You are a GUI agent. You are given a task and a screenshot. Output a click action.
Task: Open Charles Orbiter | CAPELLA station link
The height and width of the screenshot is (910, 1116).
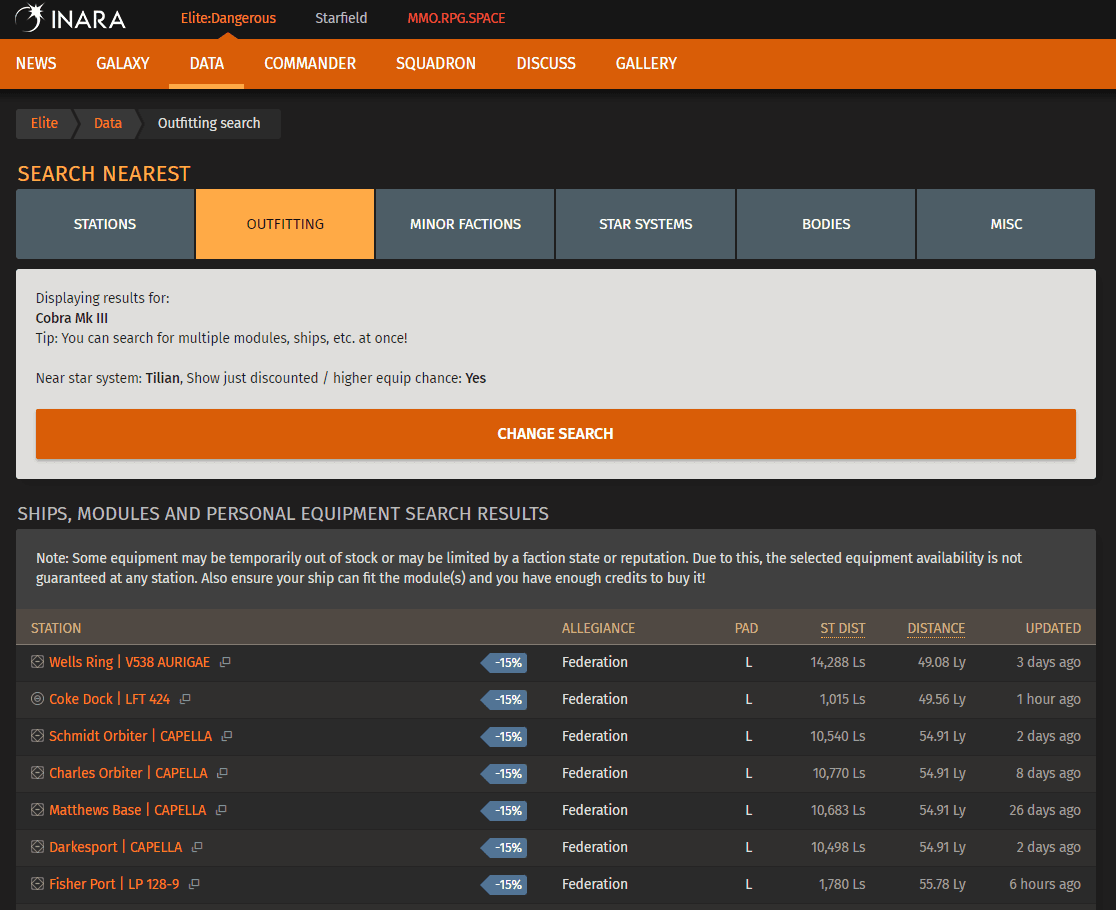click(x=128, y=773)
